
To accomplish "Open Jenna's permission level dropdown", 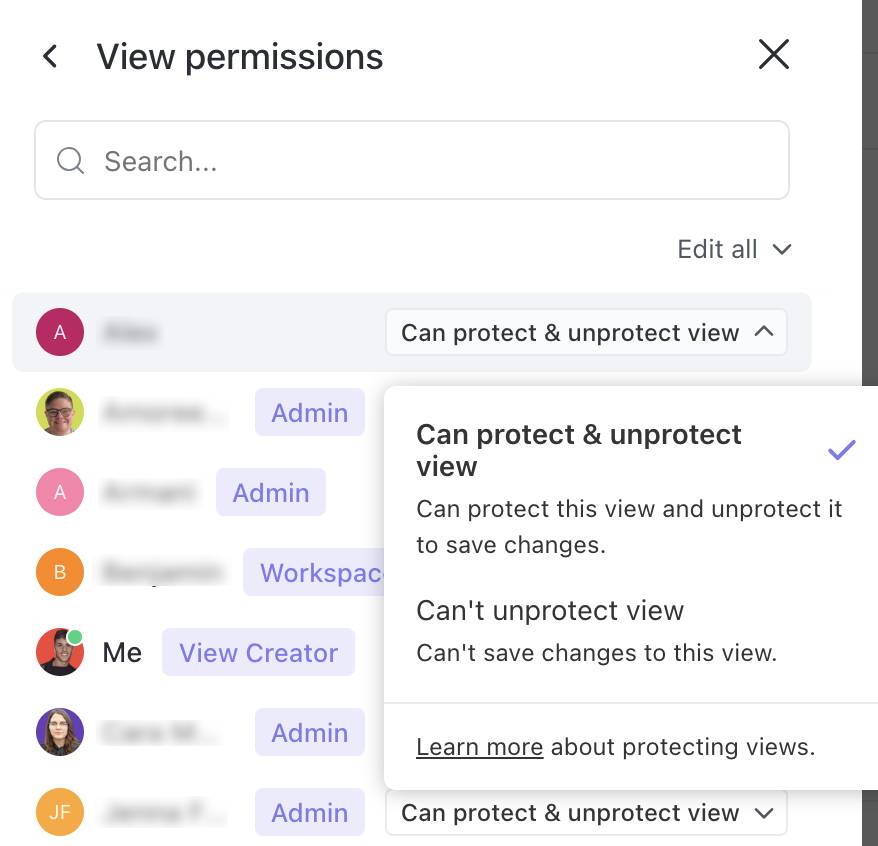I will [x=586, y=812].
